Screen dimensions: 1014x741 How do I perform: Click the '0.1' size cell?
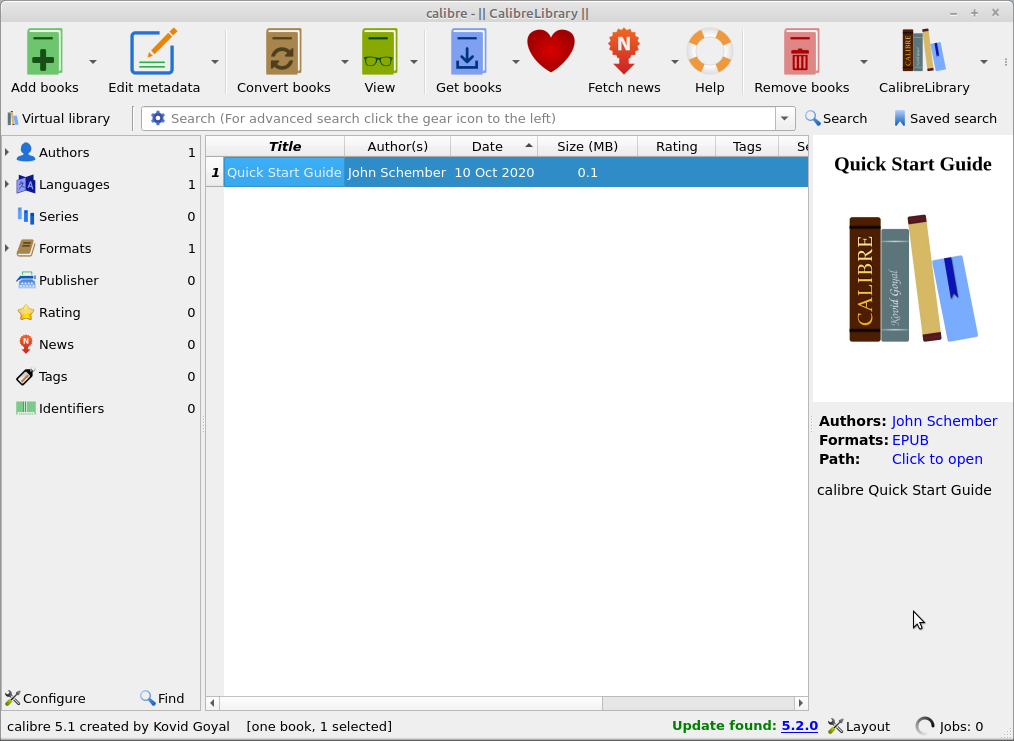pyautogui.click(x=587, y=173)
